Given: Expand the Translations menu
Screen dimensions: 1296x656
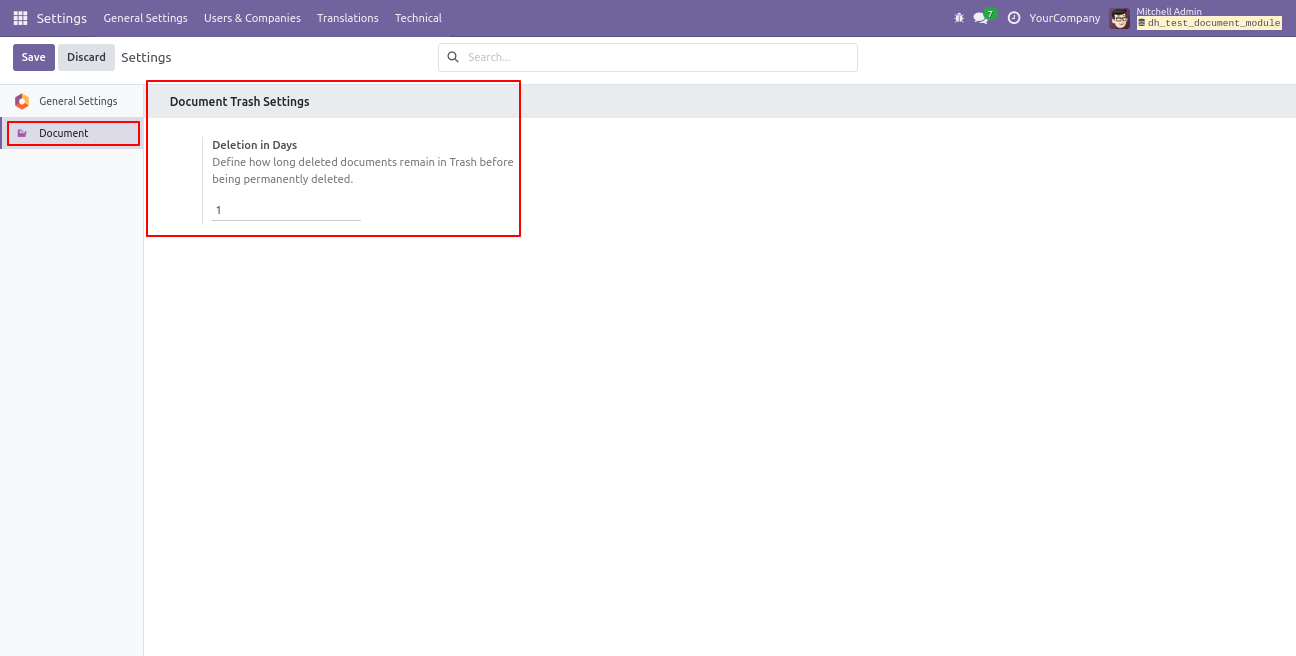Looking at the screenshot, I should (347, 18).
